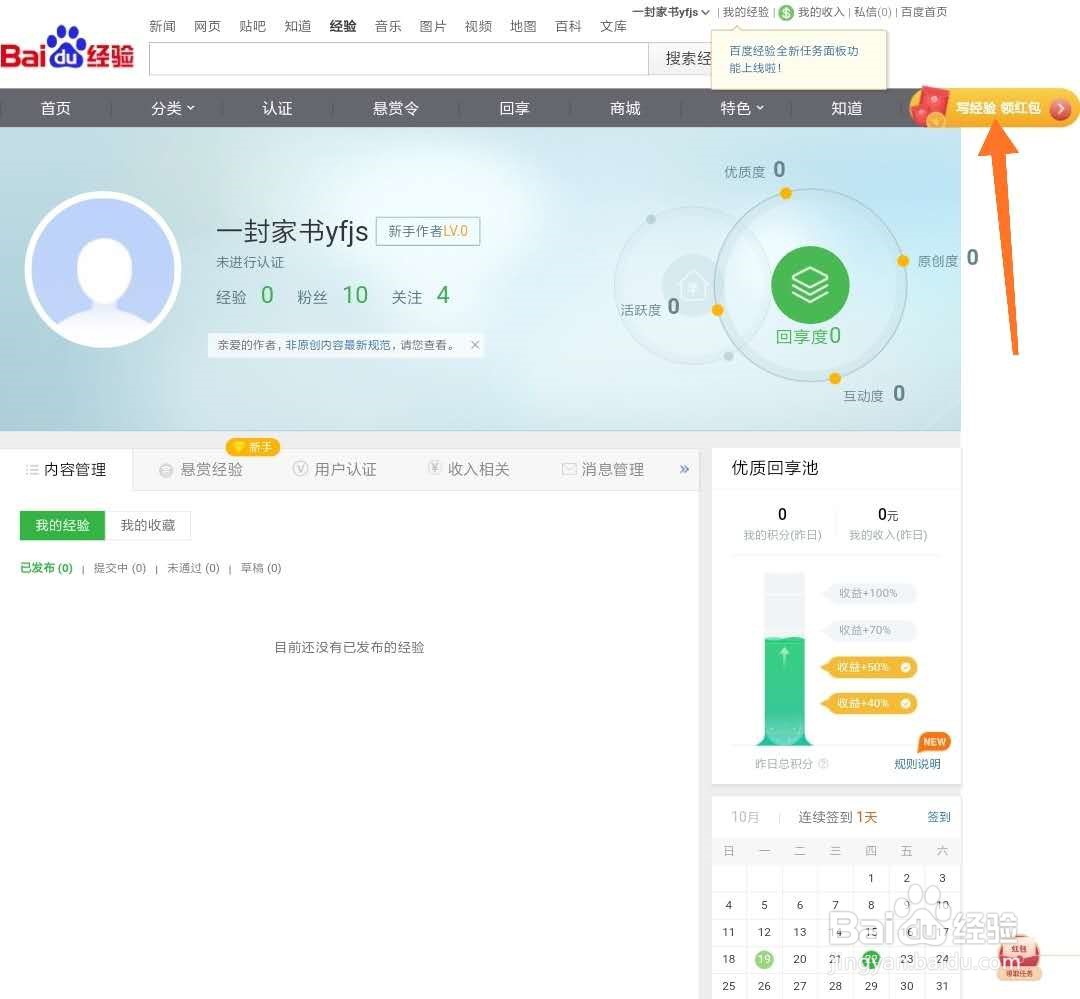This screenshot has width=1080, height=999.
Task: Open 网页 in top links
Action: [x=207, y=26]
